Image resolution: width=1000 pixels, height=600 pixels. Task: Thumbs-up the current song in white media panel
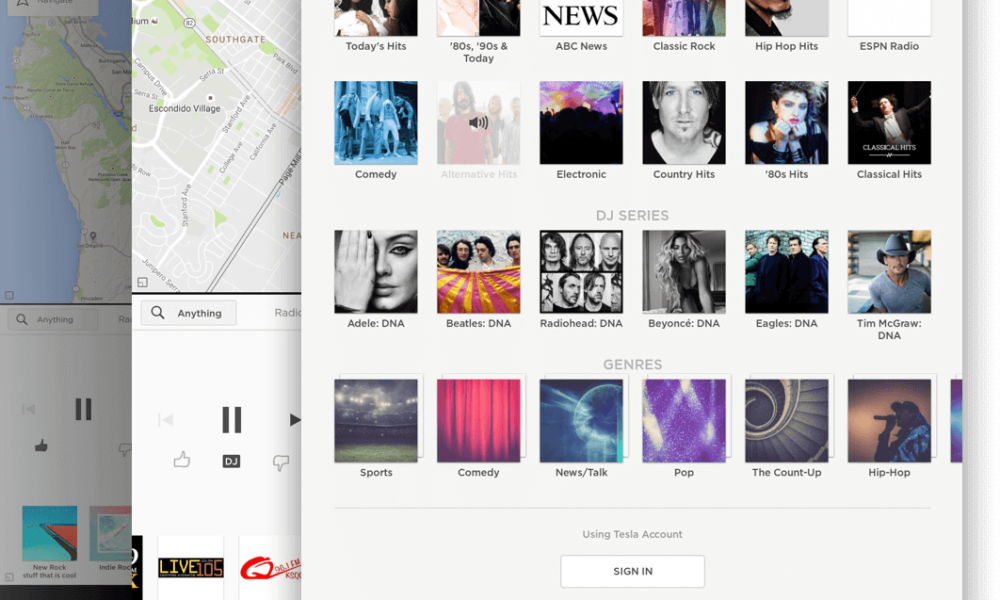[x=182, y=460]
